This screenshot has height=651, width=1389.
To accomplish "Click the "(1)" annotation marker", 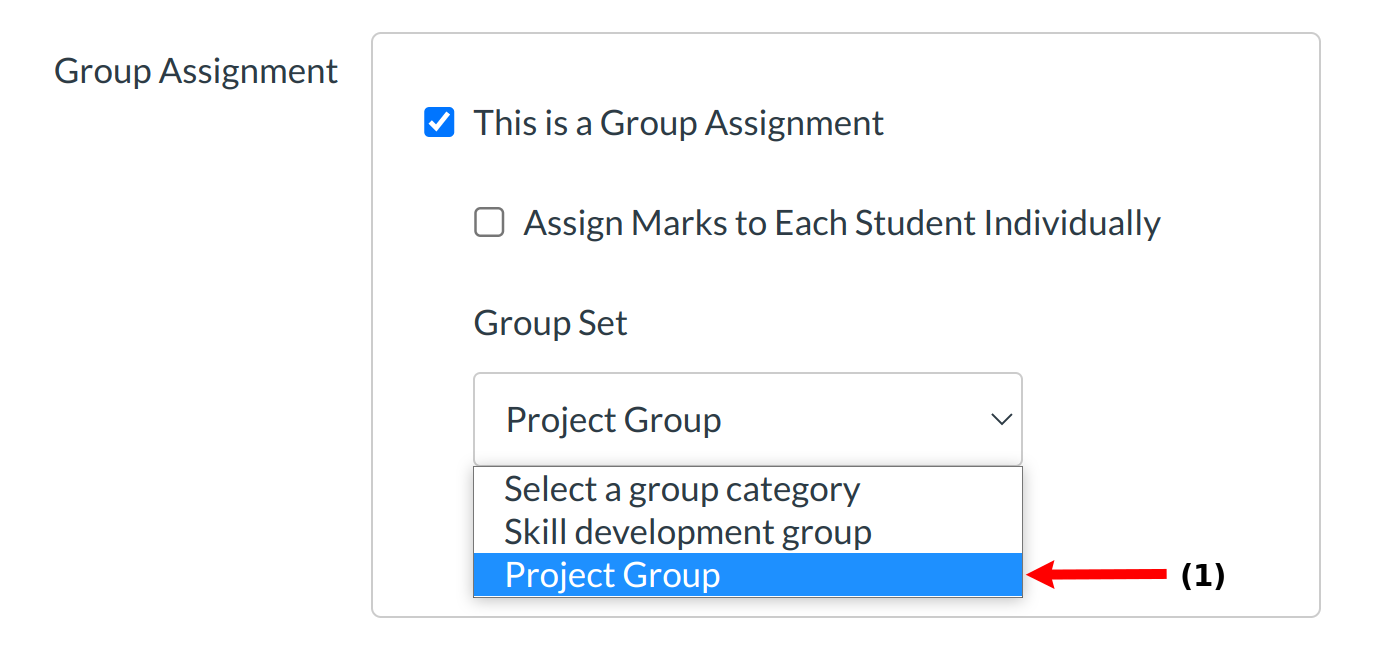I will tap(1202, 576).
